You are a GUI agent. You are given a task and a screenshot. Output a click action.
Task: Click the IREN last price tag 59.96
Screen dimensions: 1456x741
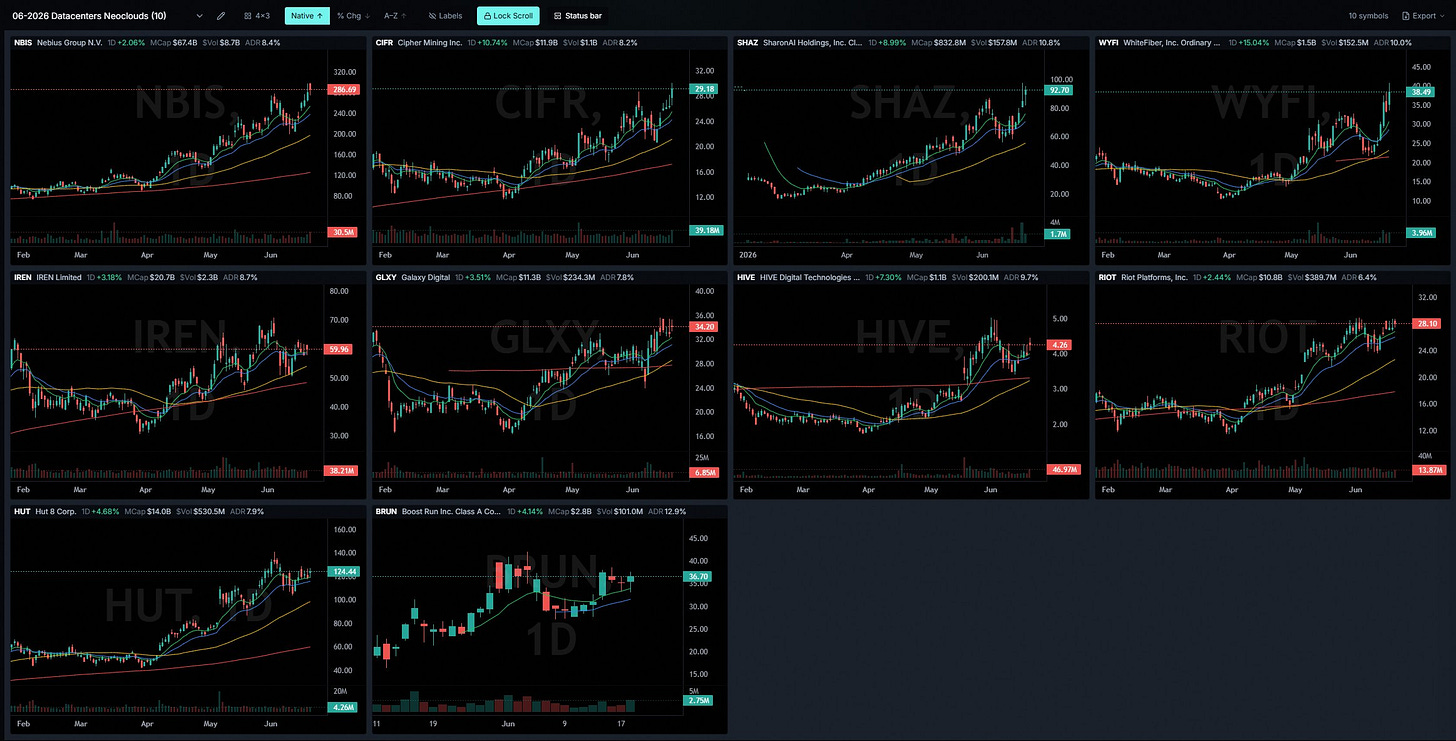pyautogui.click(x=338, y=350)
